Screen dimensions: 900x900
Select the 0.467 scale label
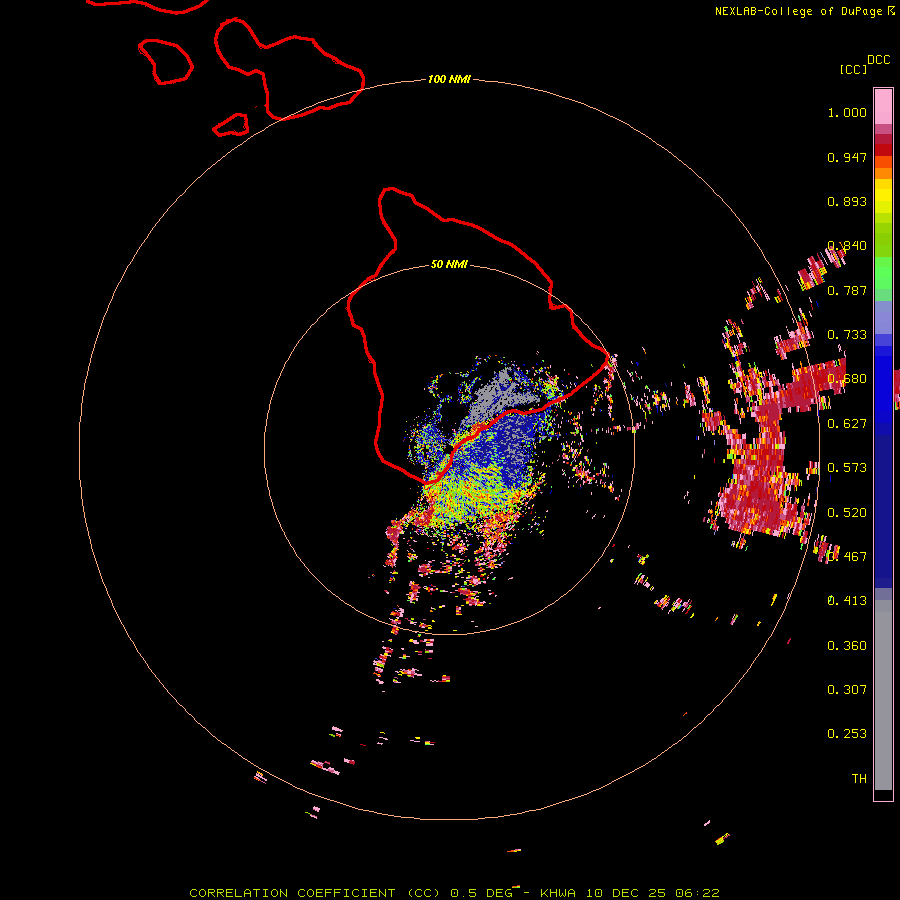click(x=847, y=557)
